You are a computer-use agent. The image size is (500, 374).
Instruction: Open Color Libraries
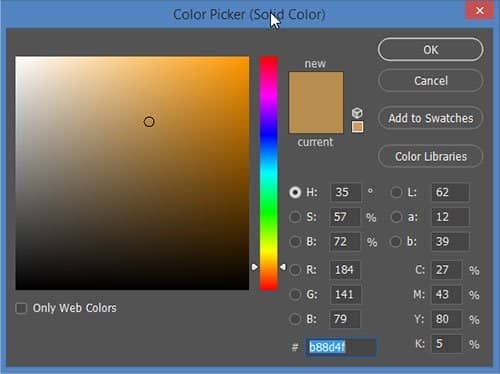coord(430,156)
